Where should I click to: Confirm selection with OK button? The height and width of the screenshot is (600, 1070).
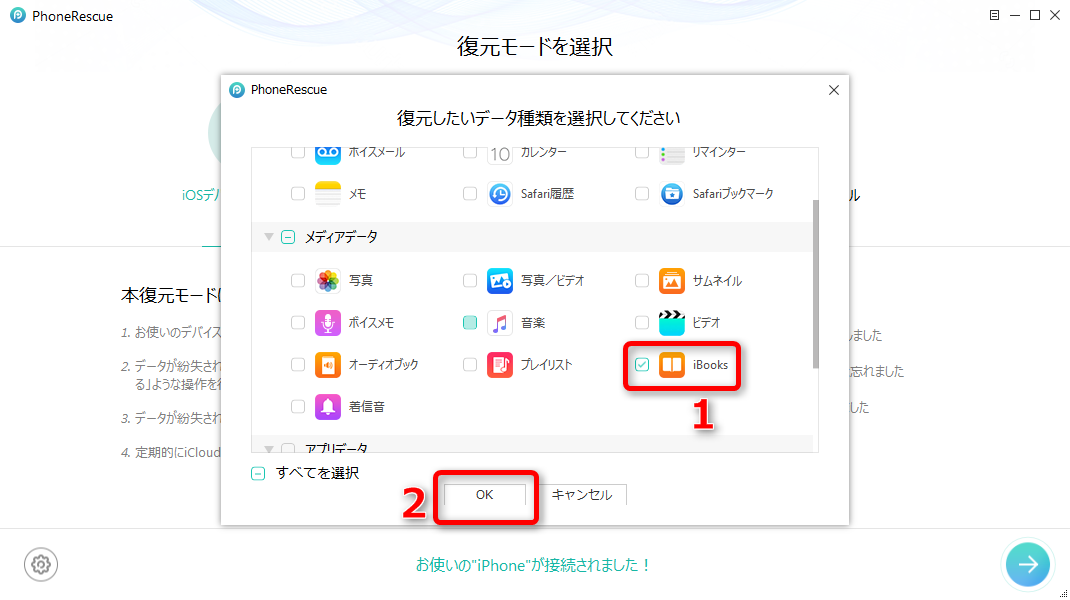coord(485,495)
